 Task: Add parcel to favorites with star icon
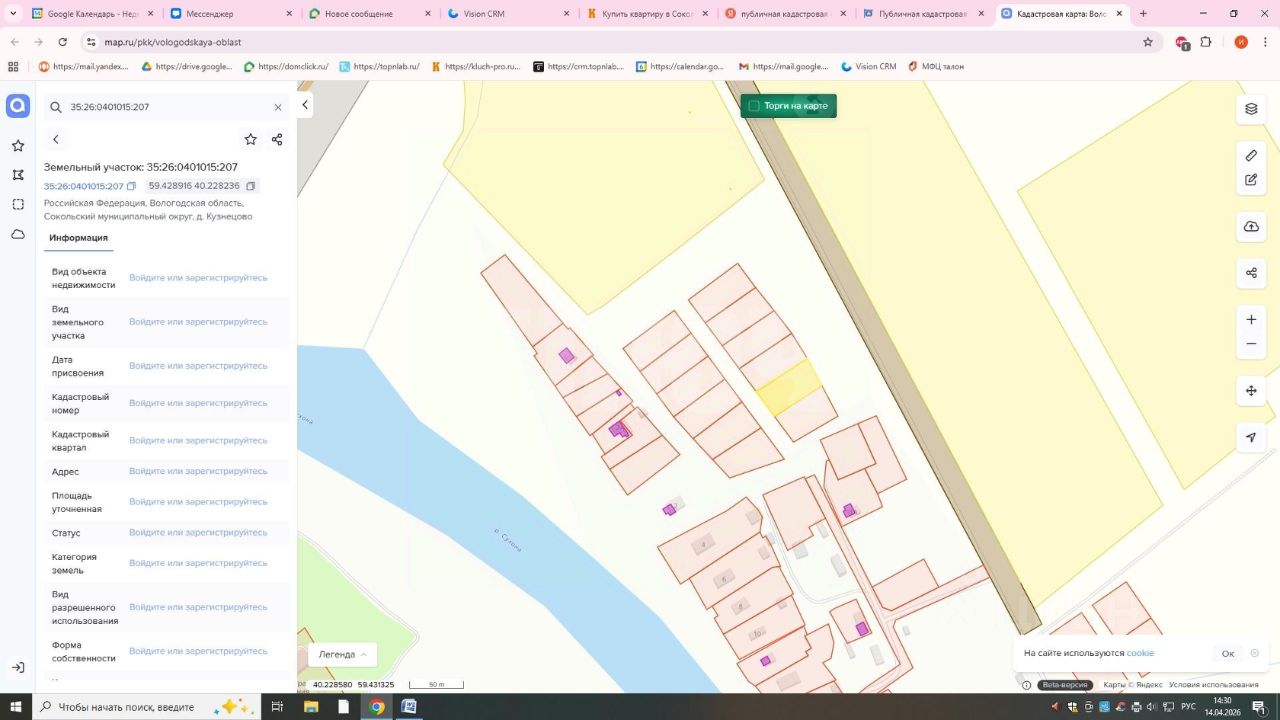pos(251,139)
